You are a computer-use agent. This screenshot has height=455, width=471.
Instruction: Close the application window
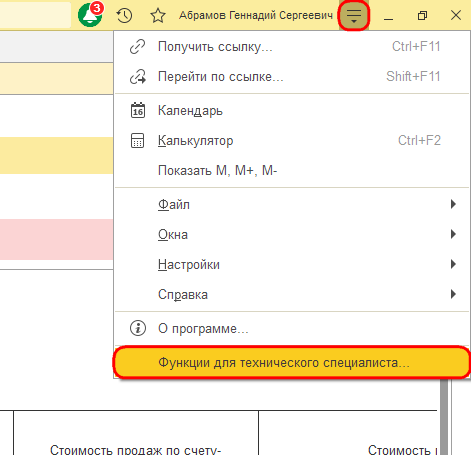(x=456, y=15)
